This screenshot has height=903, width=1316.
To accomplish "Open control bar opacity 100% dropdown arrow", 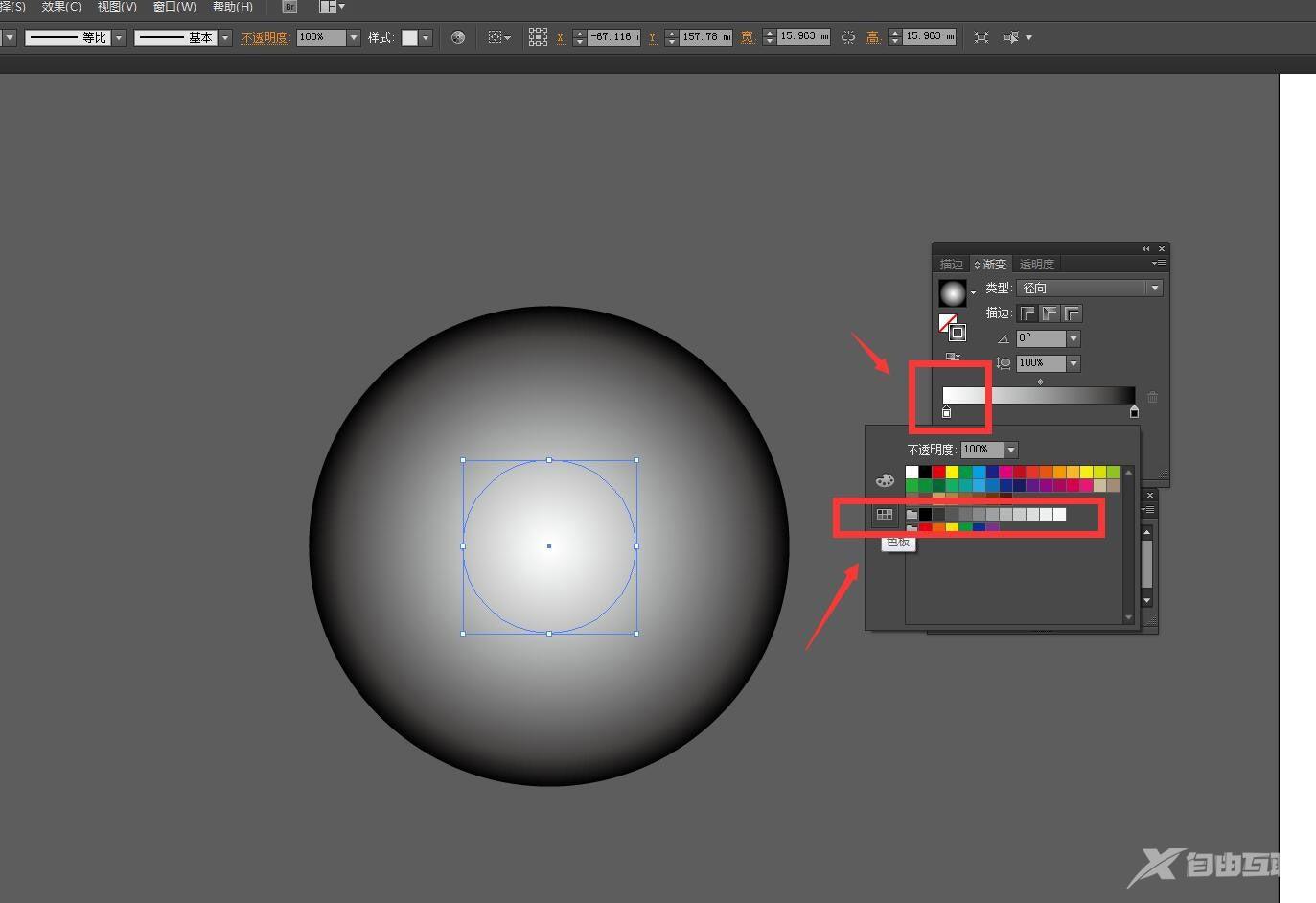I will 354,37.
